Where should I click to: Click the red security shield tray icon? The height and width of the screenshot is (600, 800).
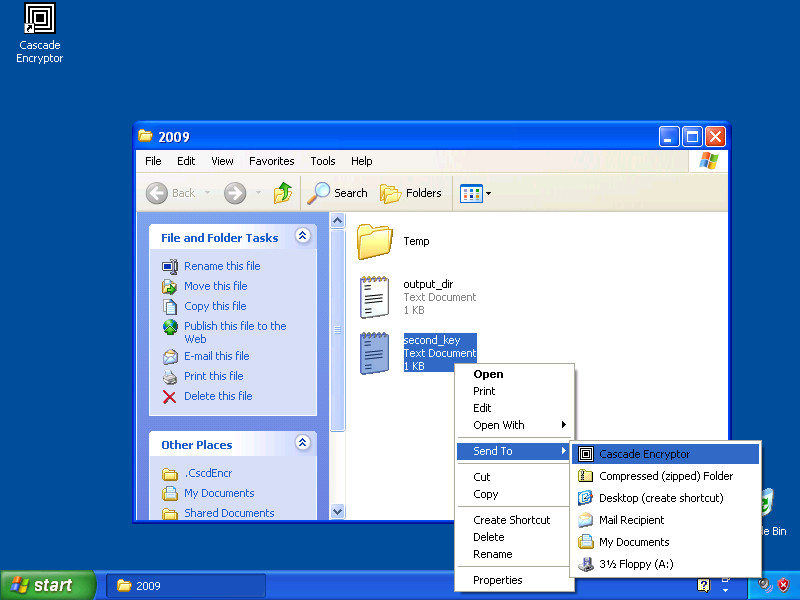click(783, 585)
